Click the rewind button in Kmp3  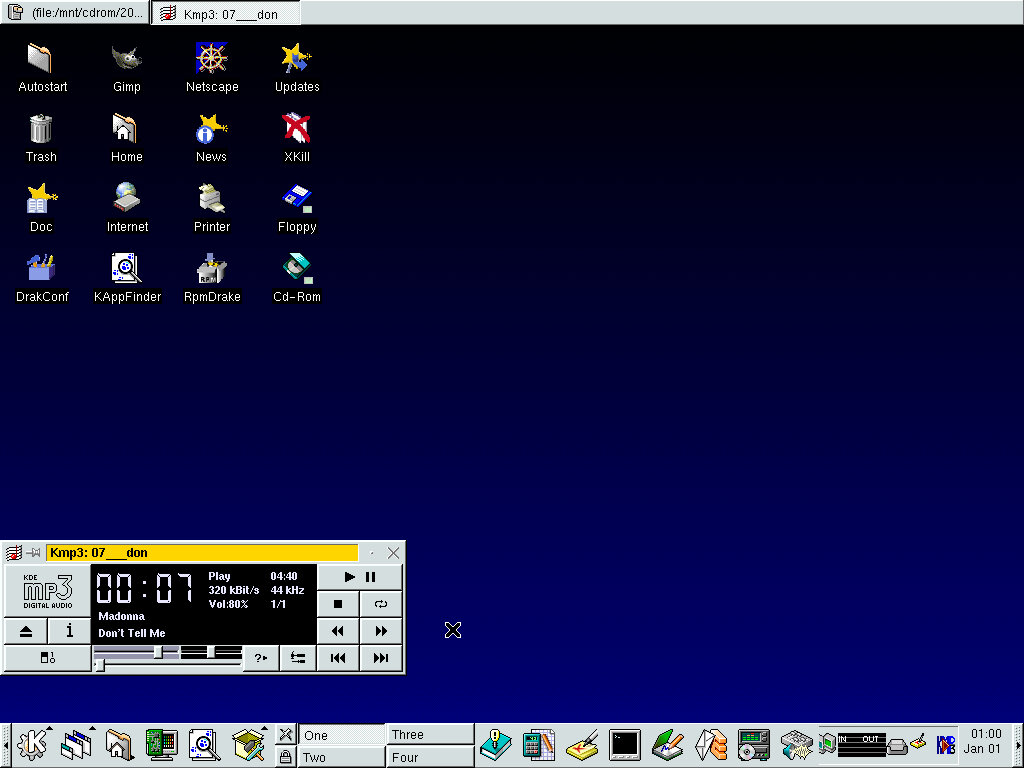pyautogui.click(x=338, y=631)
